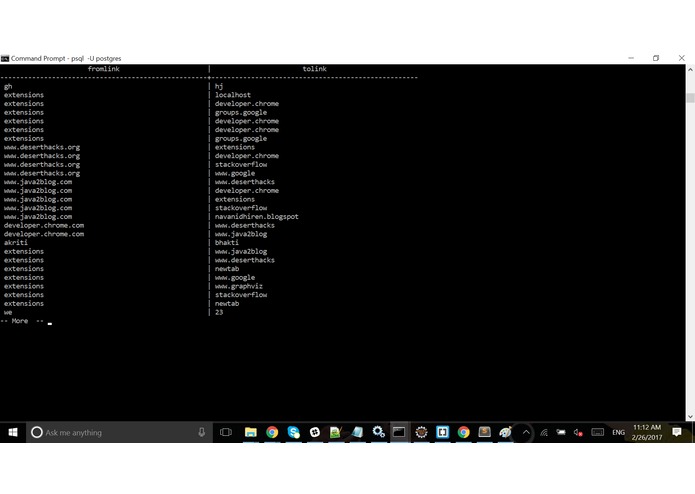This screenshot has height=494, width=695.
Task: Click www.java2blog in the developer.chrome.com row
Action: [x=241, y=234]
